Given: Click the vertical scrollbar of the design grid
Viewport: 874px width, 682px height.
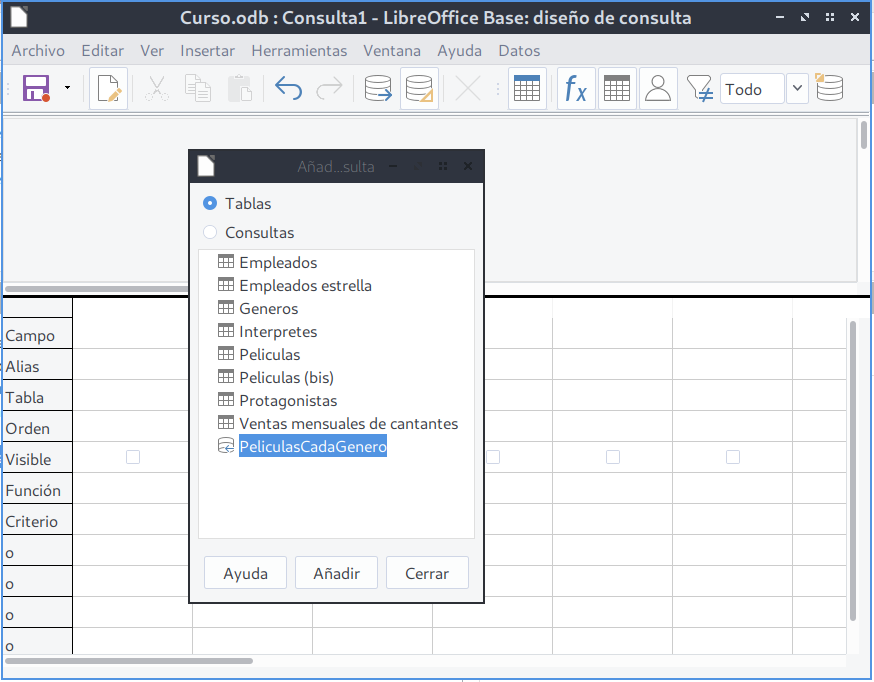Looking at the screenshot, I should (x=853, y=471).
